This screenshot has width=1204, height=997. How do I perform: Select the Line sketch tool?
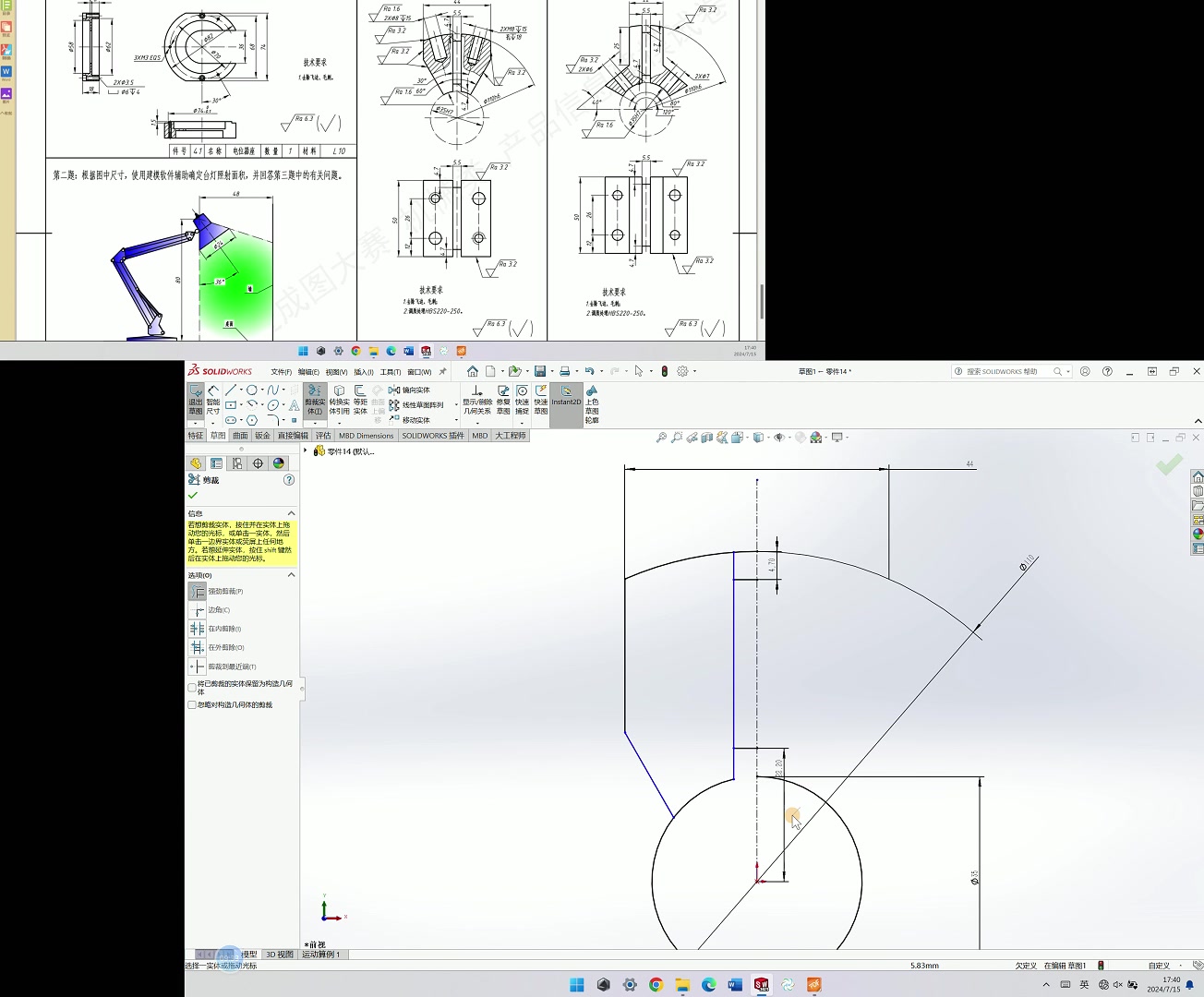231,390
